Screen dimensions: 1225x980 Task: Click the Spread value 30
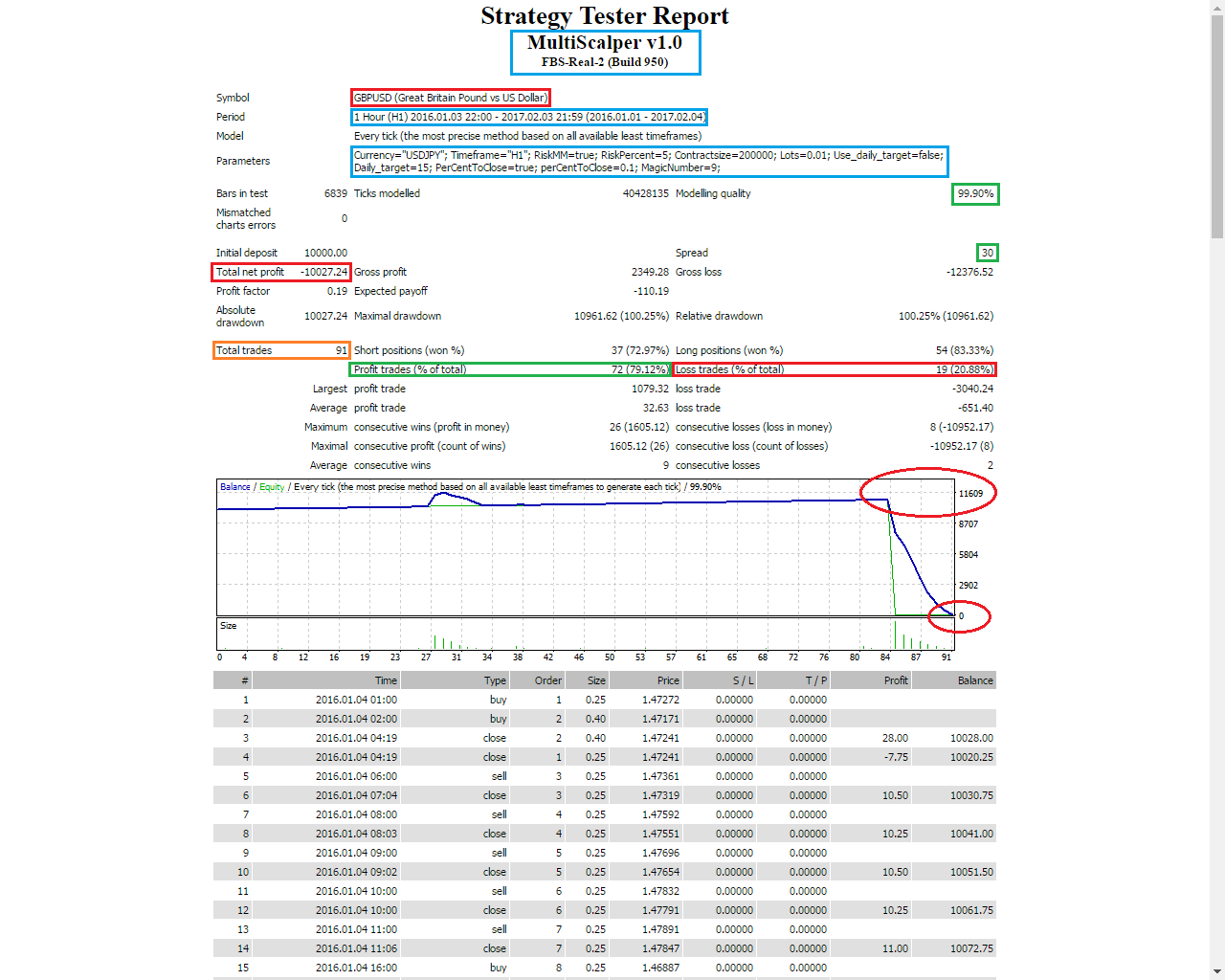(987, 253)
